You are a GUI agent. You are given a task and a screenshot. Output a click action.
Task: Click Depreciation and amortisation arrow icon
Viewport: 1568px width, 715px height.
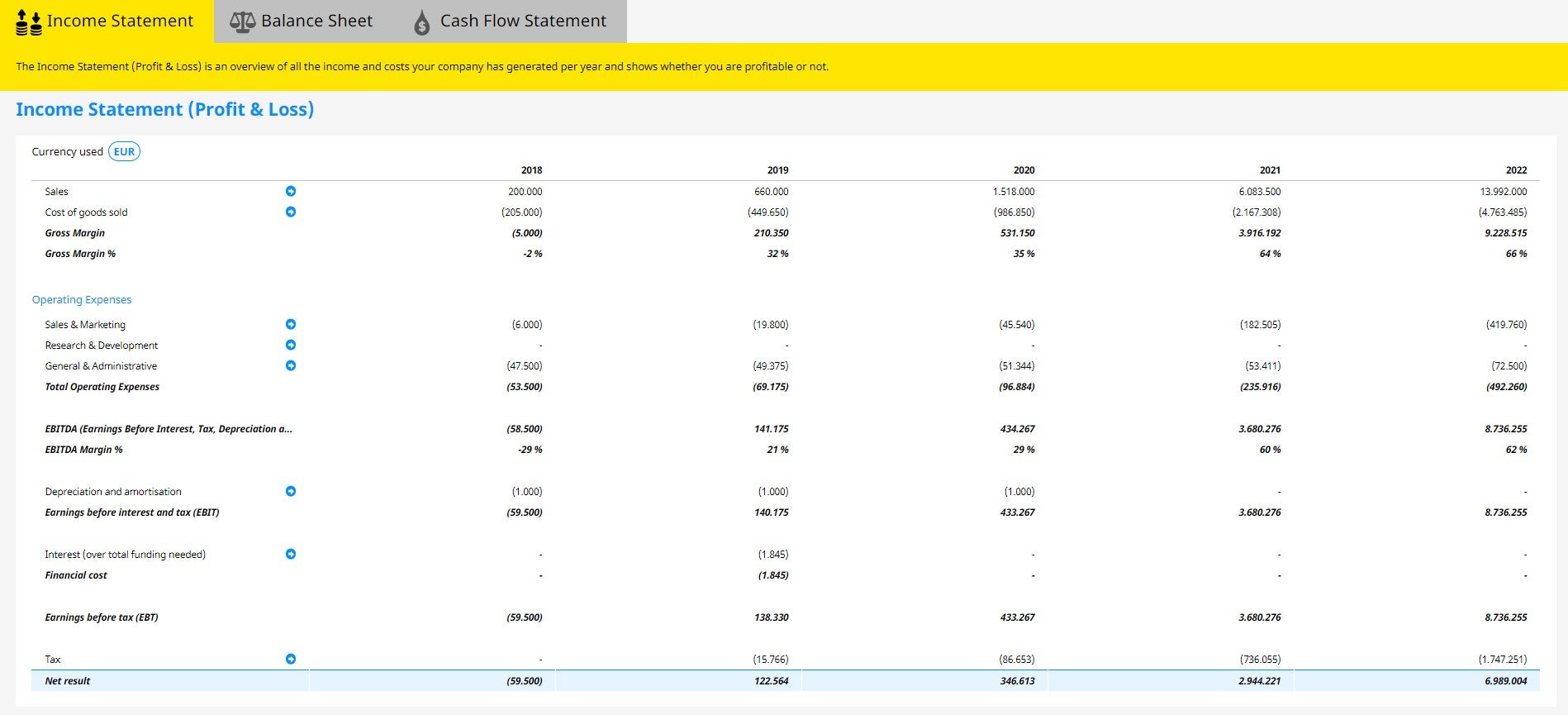pos(291,491)
